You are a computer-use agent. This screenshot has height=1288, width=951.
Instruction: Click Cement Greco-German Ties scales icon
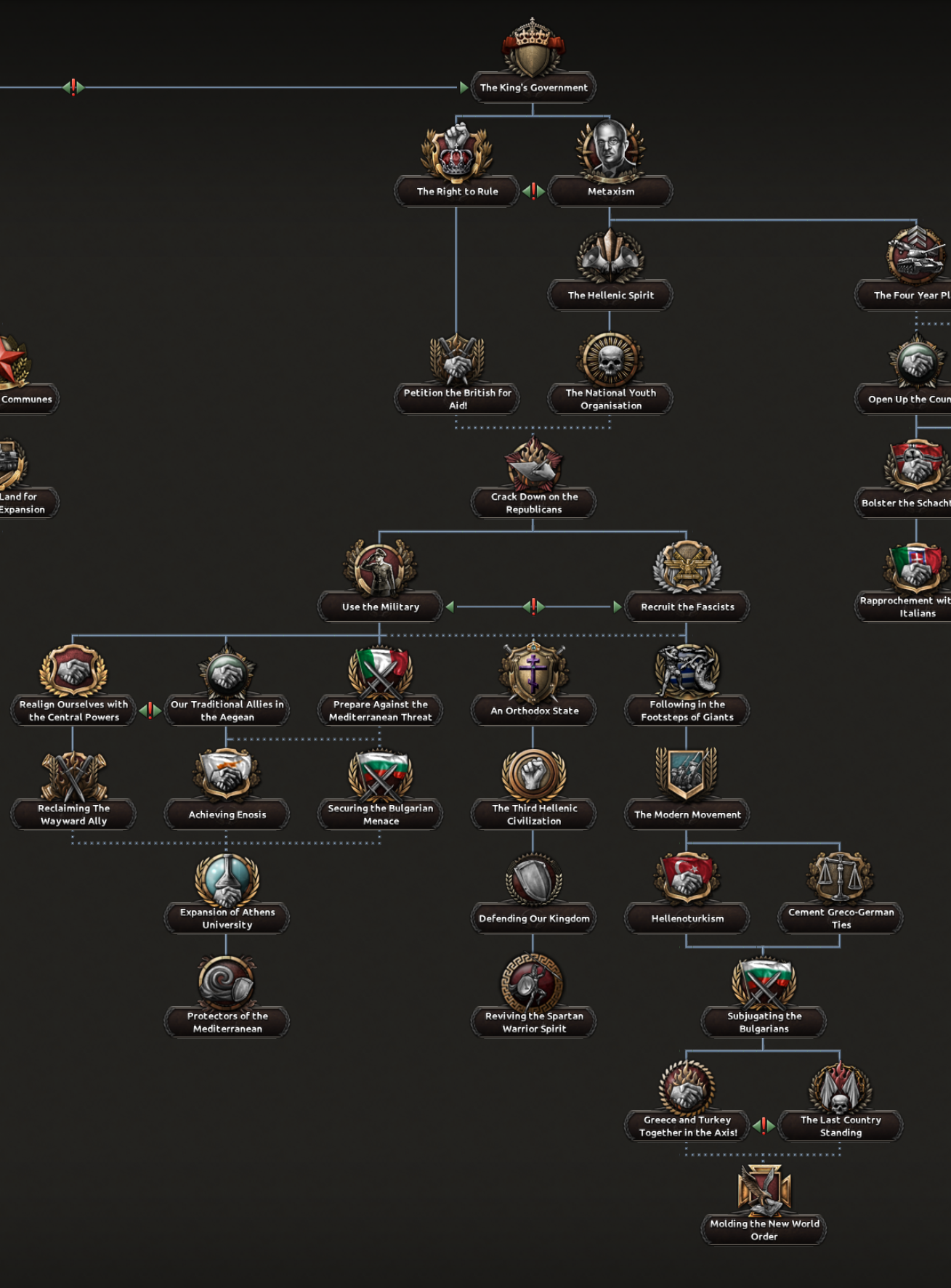pos(840,879)
